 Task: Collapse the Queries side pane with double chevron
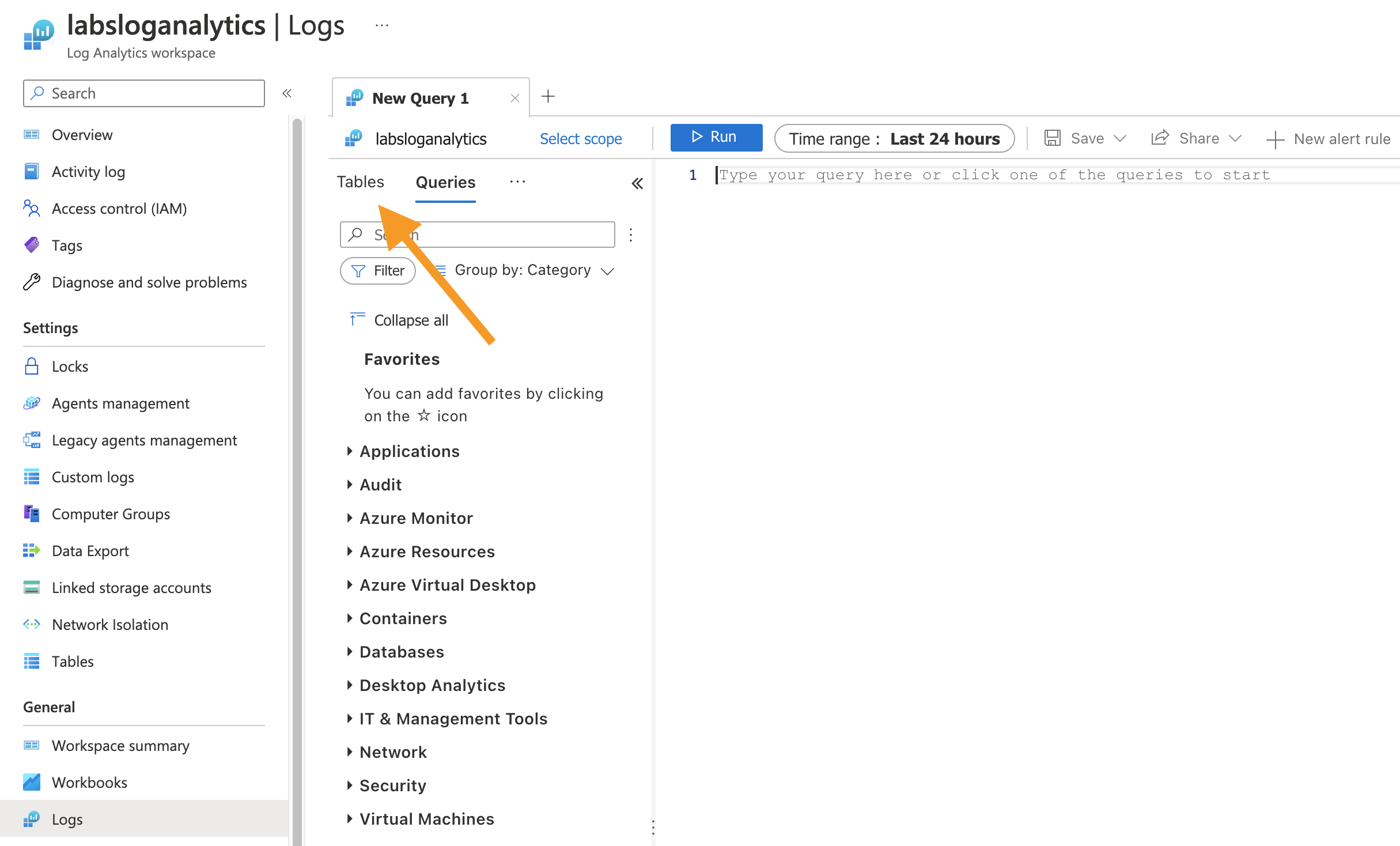[637, 184]
